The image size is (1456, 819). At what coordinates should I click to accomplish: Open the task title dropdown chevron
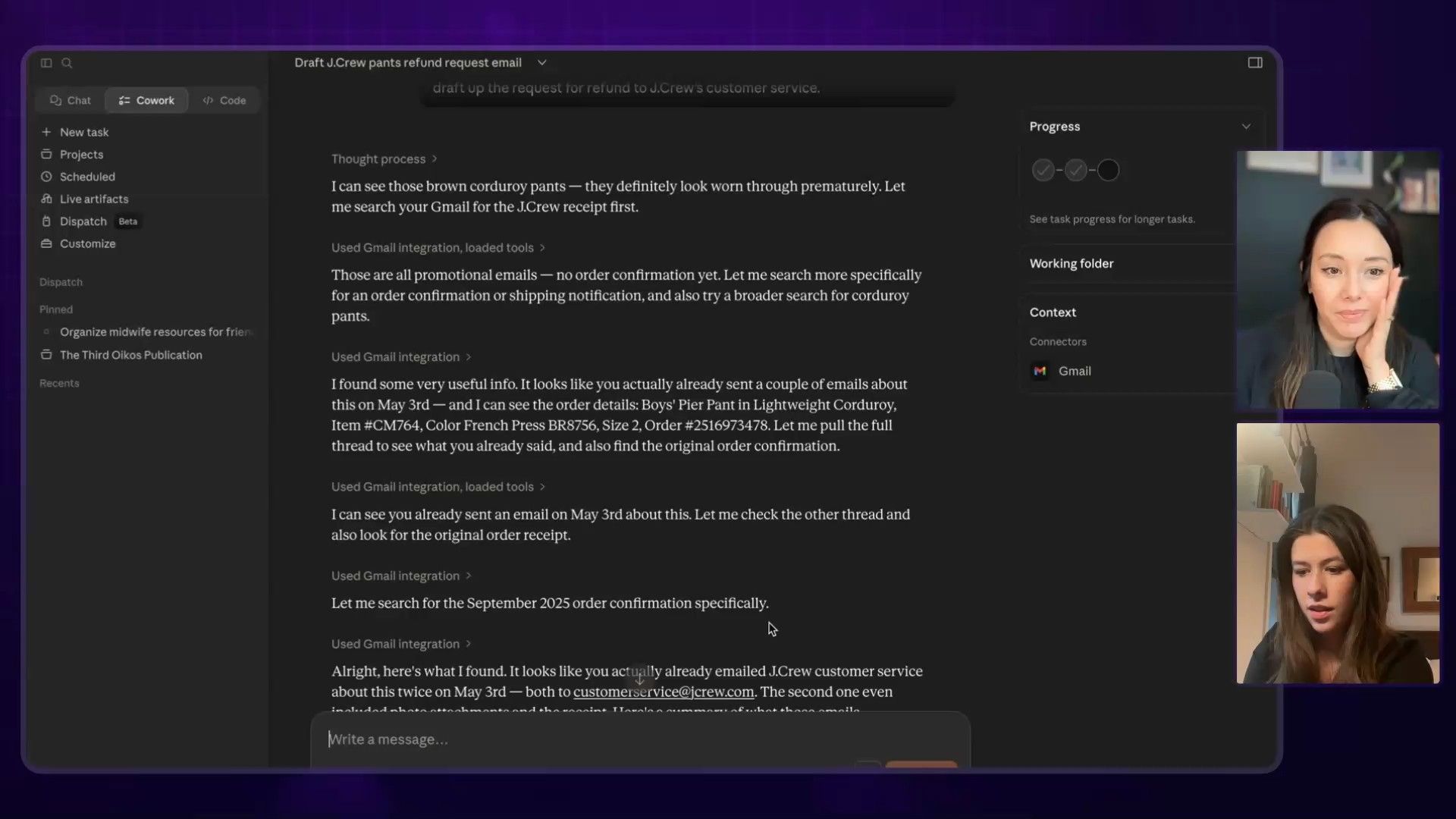[541, 63]
